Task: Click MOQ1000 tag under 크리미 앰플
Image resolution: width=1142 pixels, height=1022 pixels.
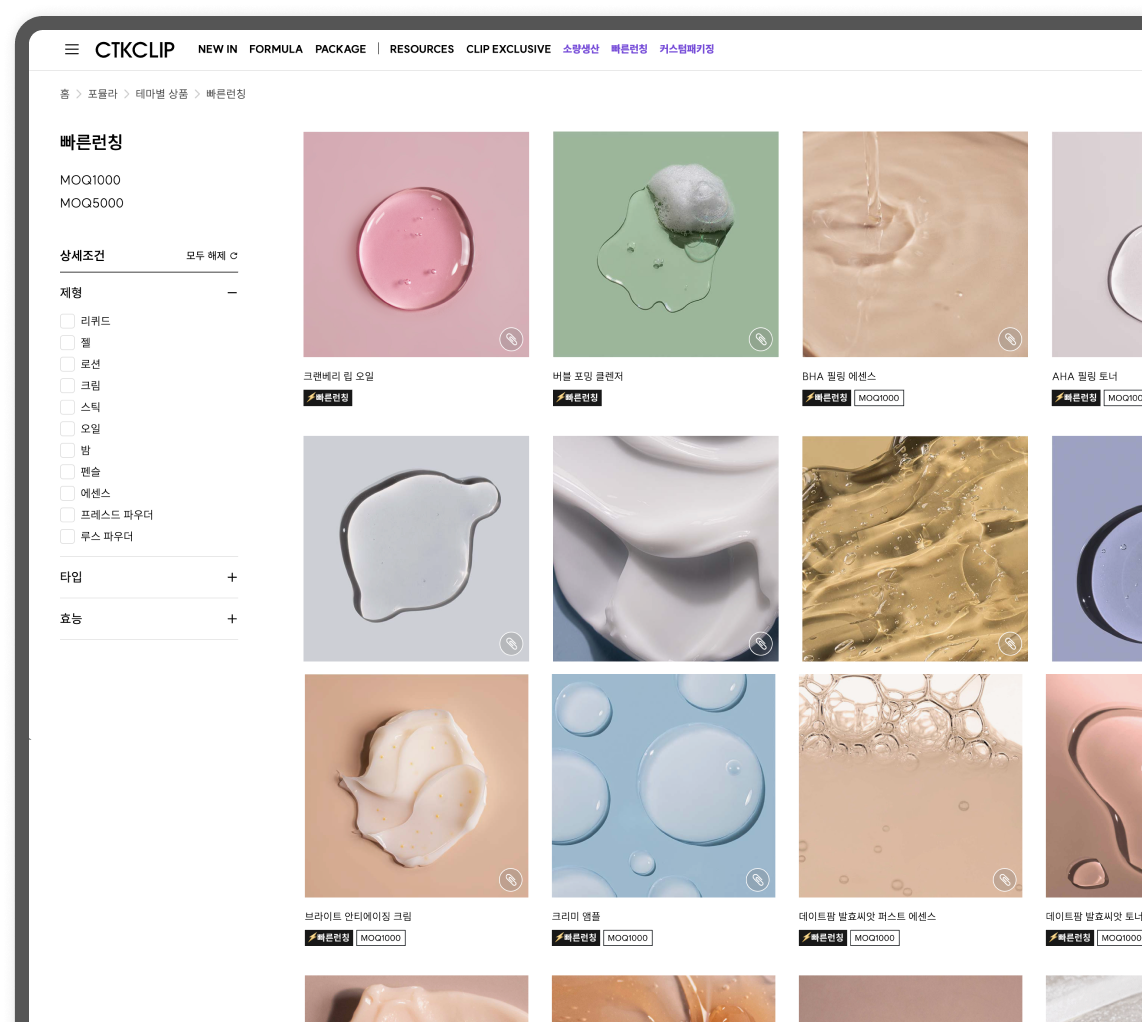Action: [628, 938]
